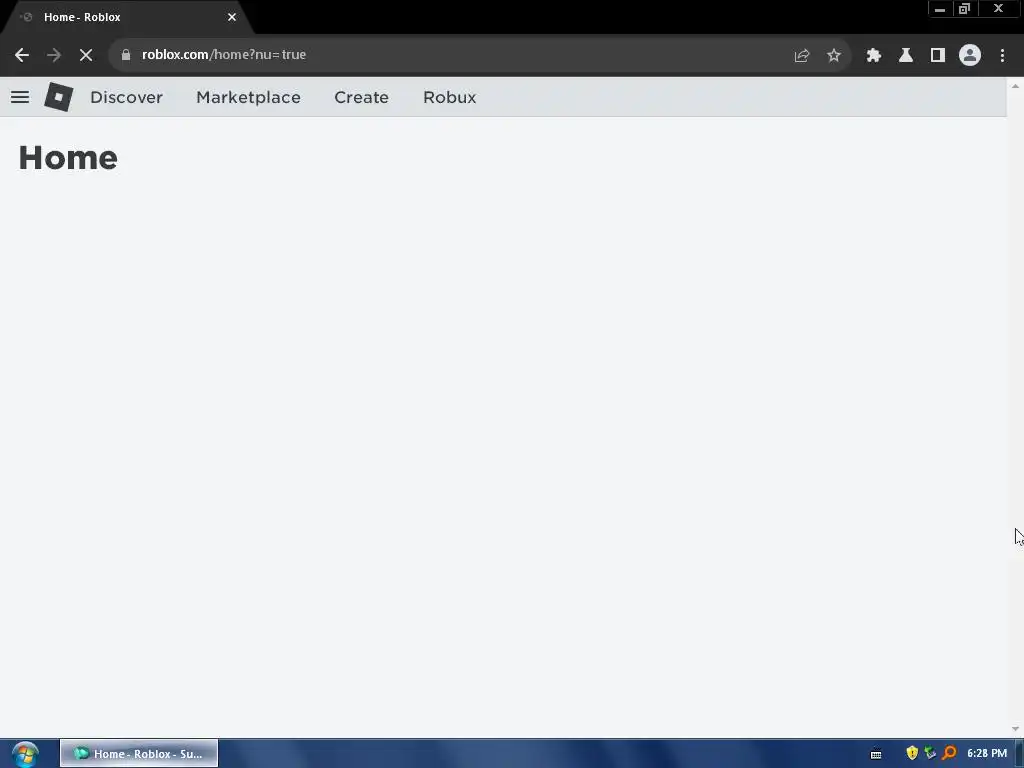This screenshot has height=768, width=1024.
Task: Go back to previous page
Action: [22, 55]
